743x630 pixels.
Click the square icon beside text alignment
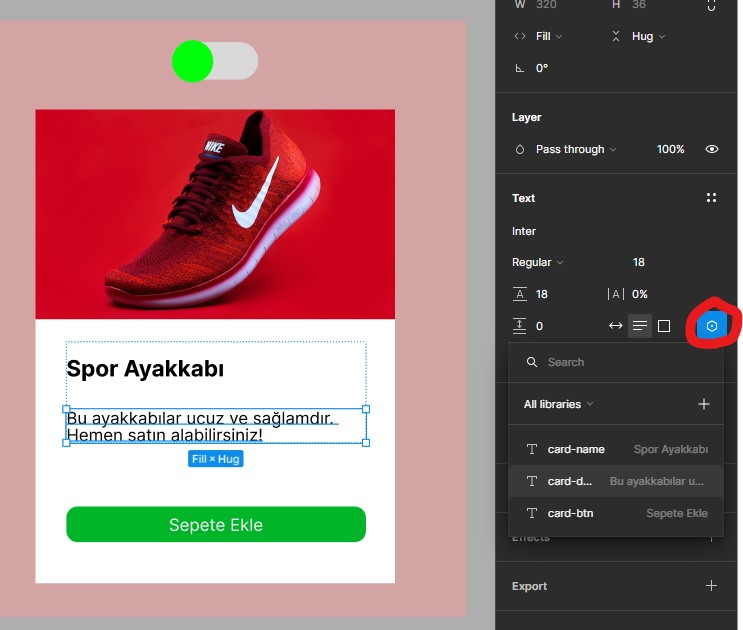[x=664, y=326]
